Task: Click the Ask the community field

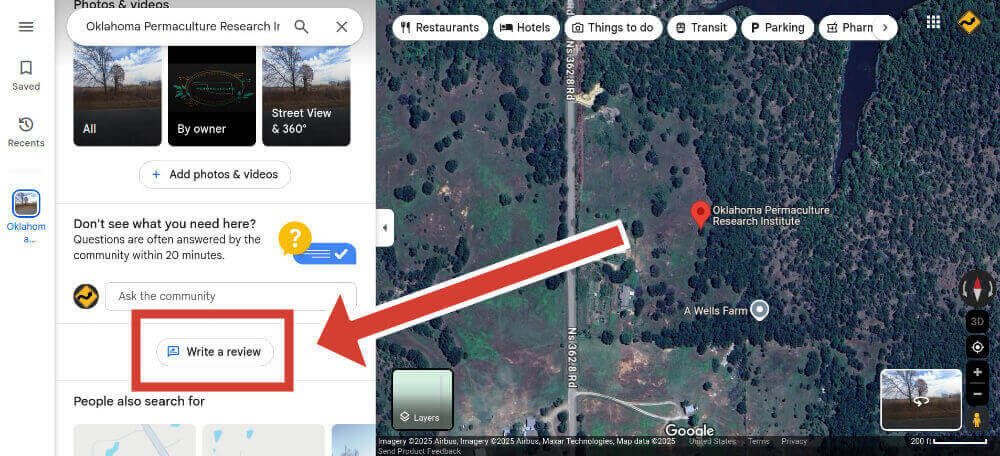Action: pyautogui.click(x=231, y=296)
